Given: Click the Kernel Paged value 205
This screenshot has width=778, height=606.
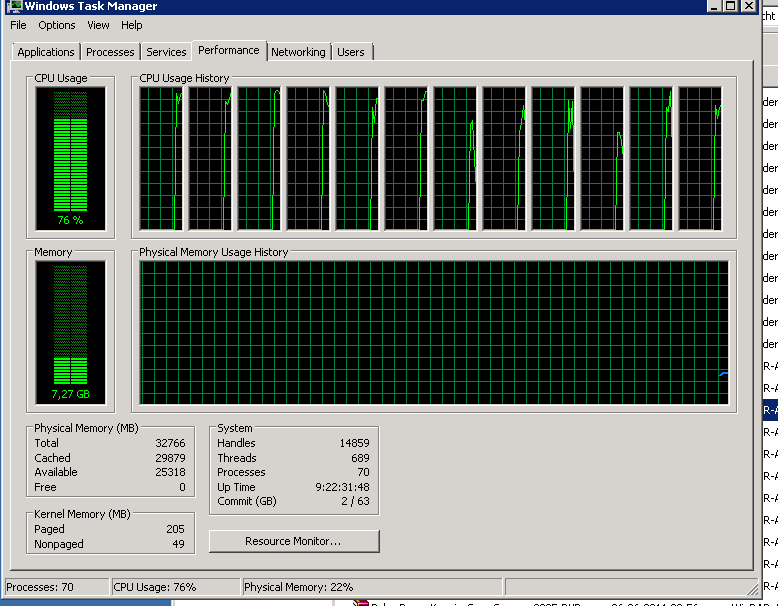Looking at the screenshot, I should [x=175, y=530].
